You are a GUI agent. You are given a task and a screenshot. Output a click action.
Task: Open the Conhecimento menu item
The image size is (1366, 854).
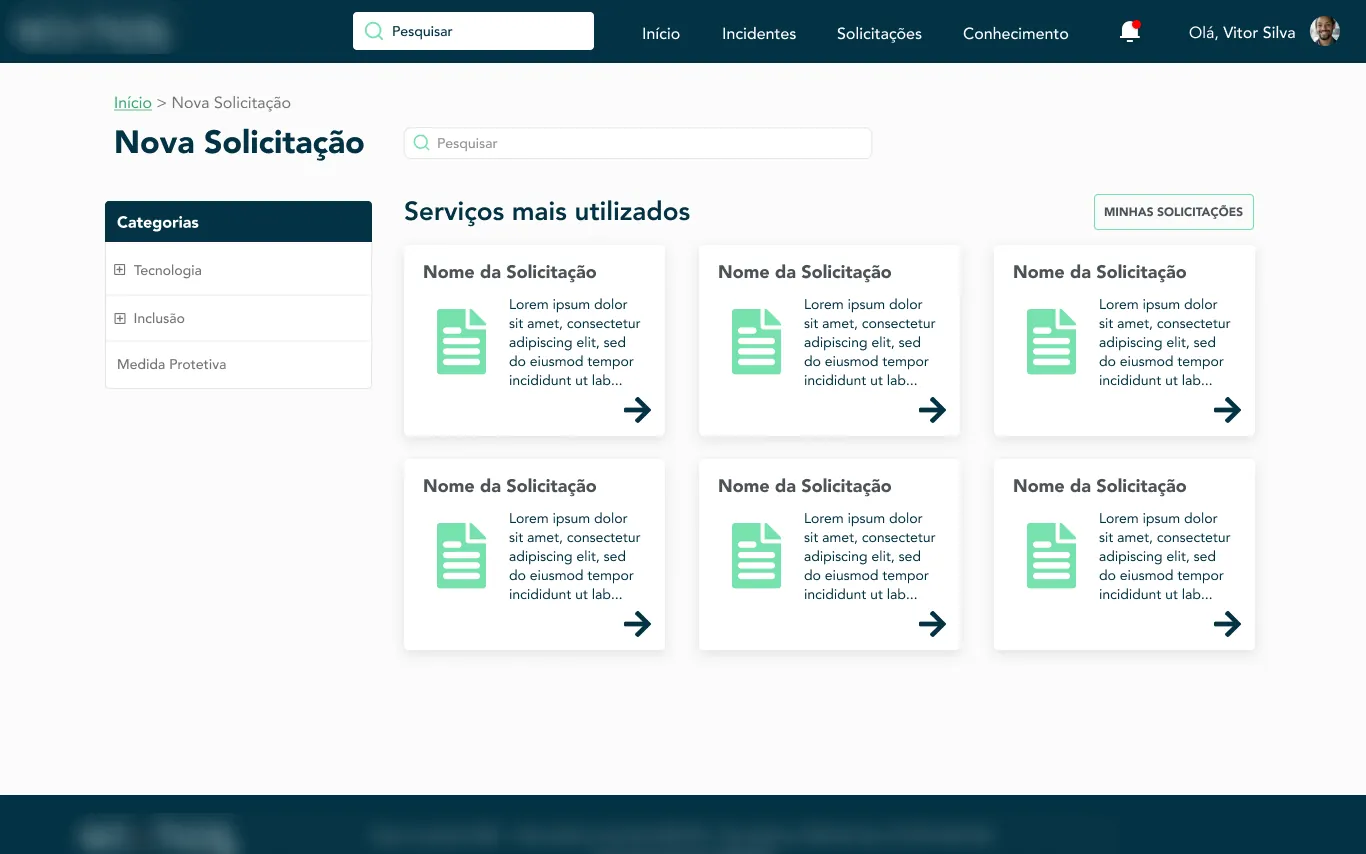click(1015, 33)
